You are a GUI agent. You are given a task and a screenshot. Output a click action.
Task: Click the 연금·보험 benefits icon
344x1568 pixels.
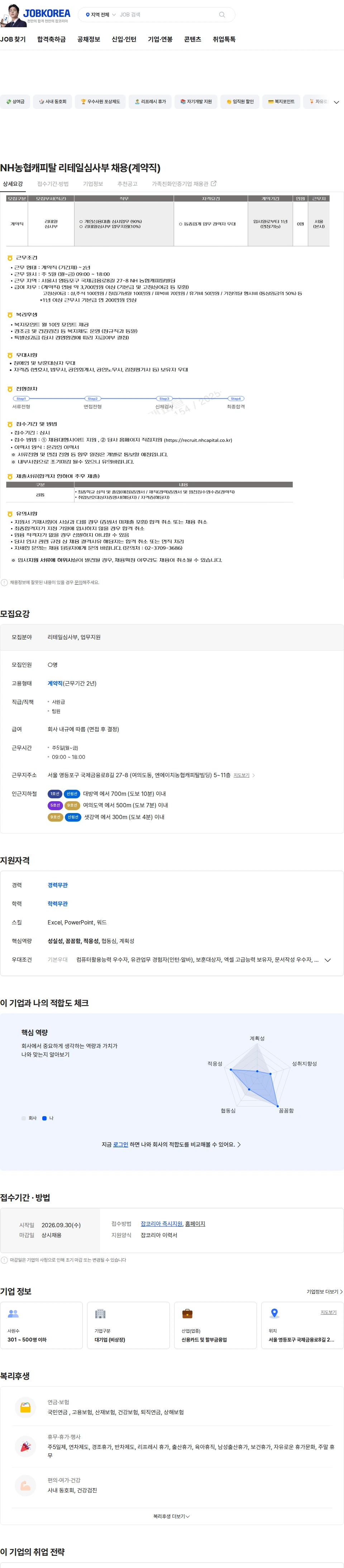(25, 1407)
